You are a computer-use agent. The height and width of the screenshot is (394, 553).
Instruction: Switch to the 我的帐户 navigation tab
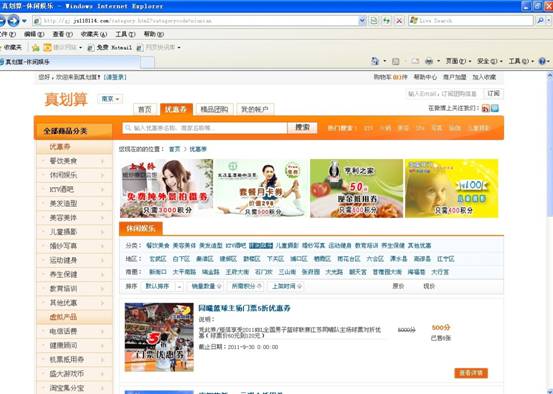coord(255,109)
